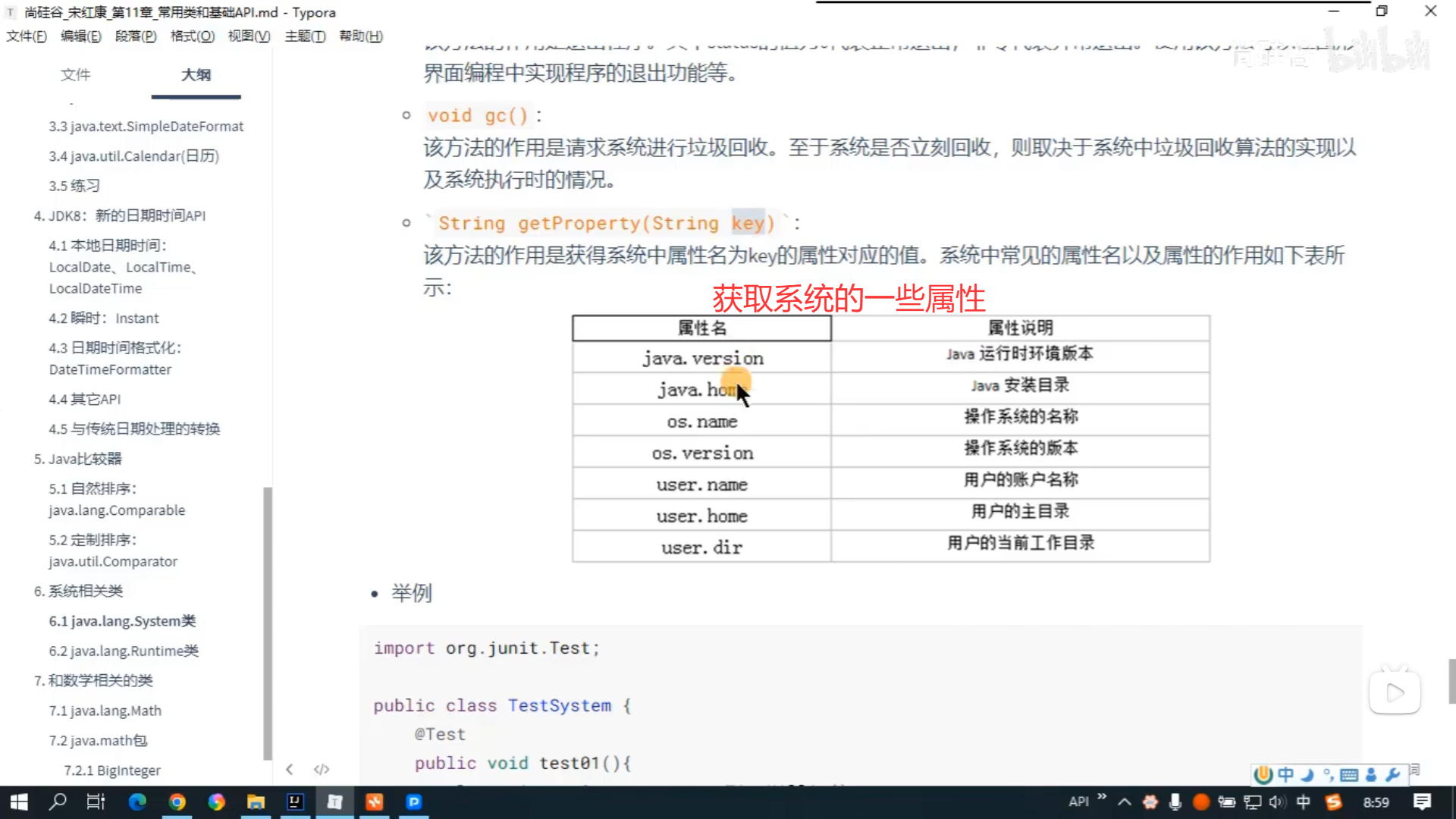Toggle IME punctuation mode icon
The height and width of the screenshot is (819, 1456).
tap(1328, 774)
